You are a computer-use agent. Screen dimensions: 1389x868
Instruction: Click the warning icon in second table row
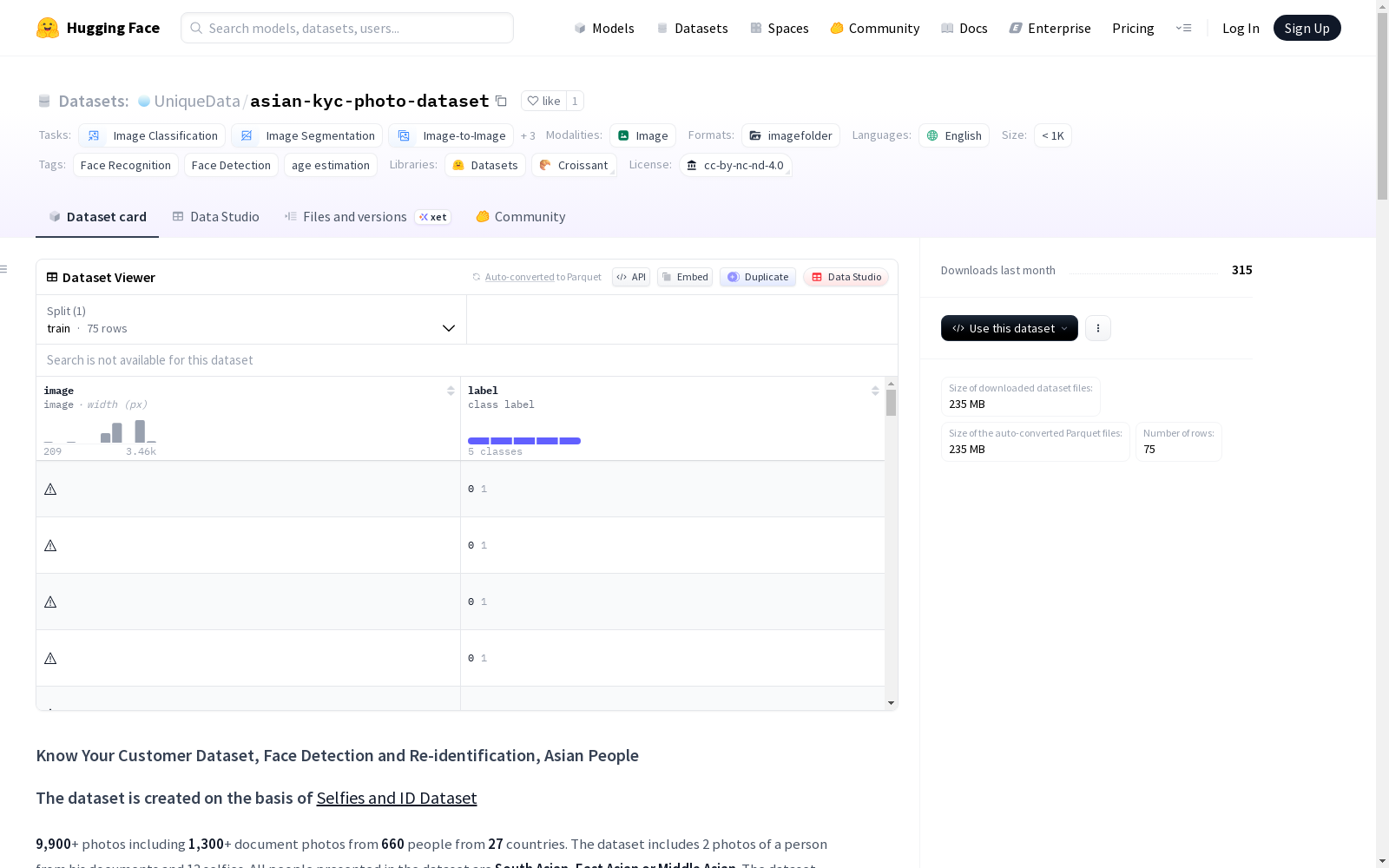[x=50, y=546]
